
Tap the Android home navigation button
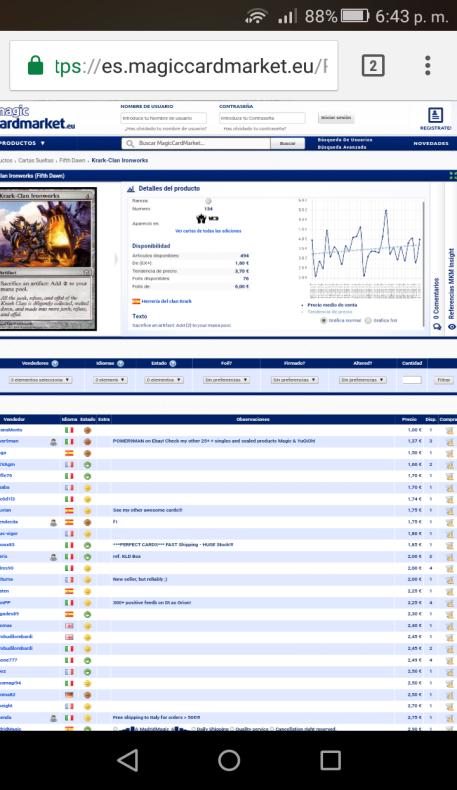point(229,760)
